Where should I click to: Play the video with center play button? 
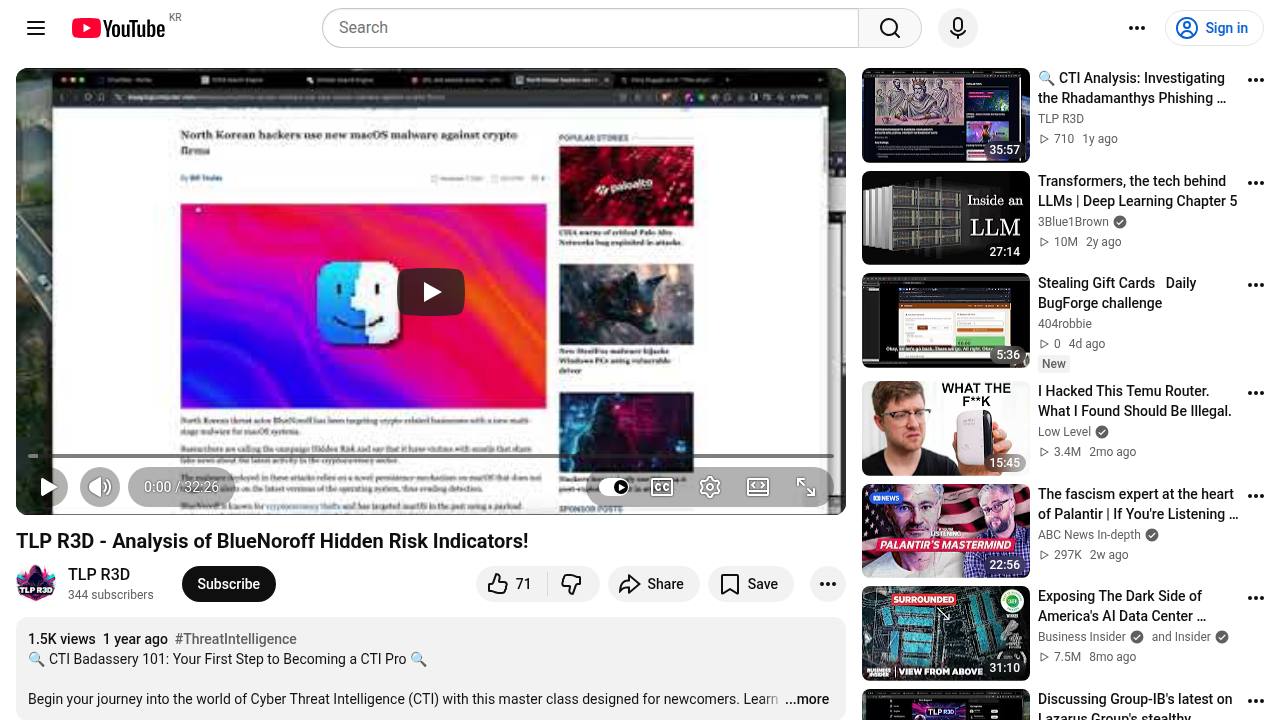431,291
